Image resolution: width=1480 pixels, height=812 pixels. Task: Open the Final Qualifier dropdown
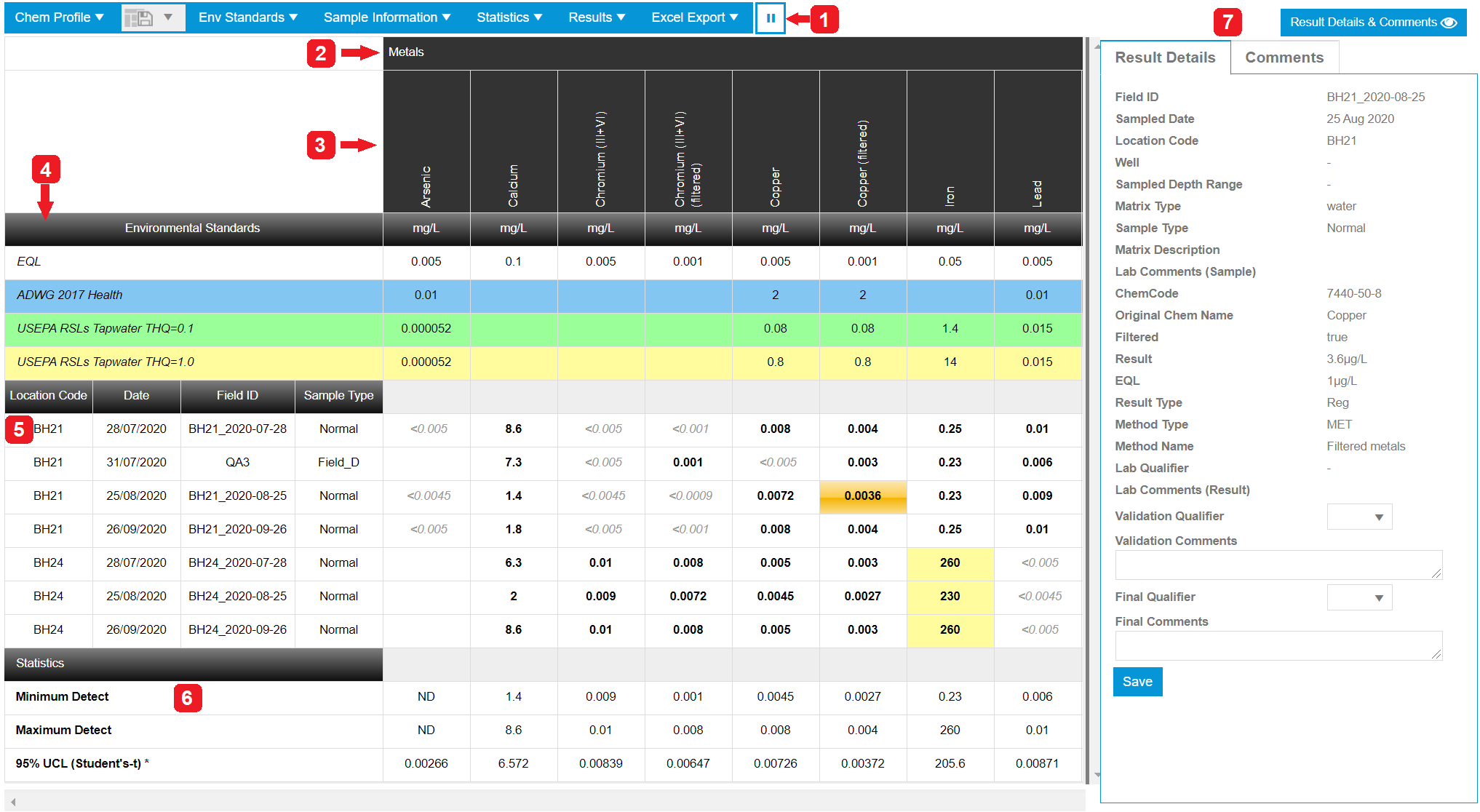click(1360, 597)
